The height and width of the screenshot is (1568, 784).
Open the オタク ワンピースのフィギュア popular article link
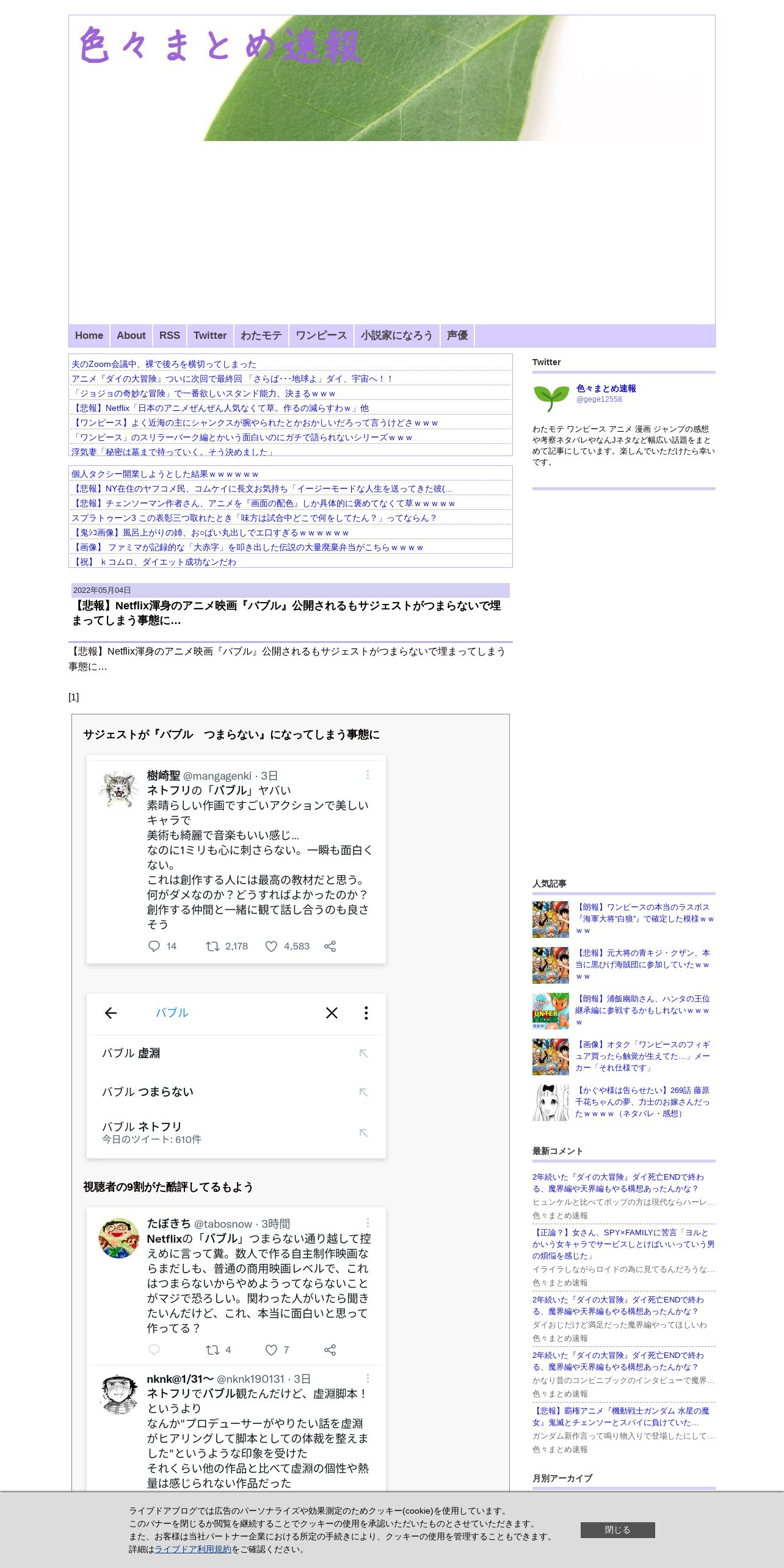pos(643,1056)
